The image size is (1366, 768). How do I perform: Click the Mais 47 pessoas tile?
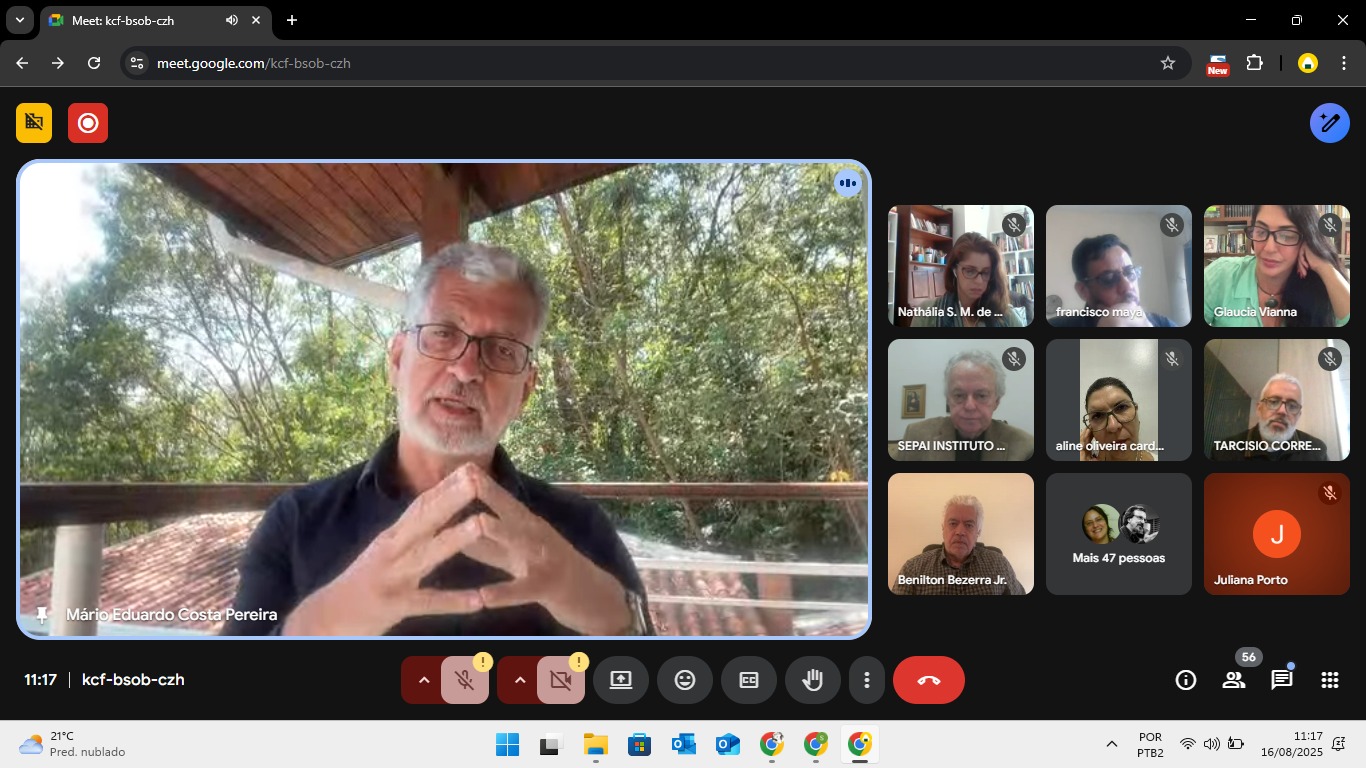(1118, 534)
